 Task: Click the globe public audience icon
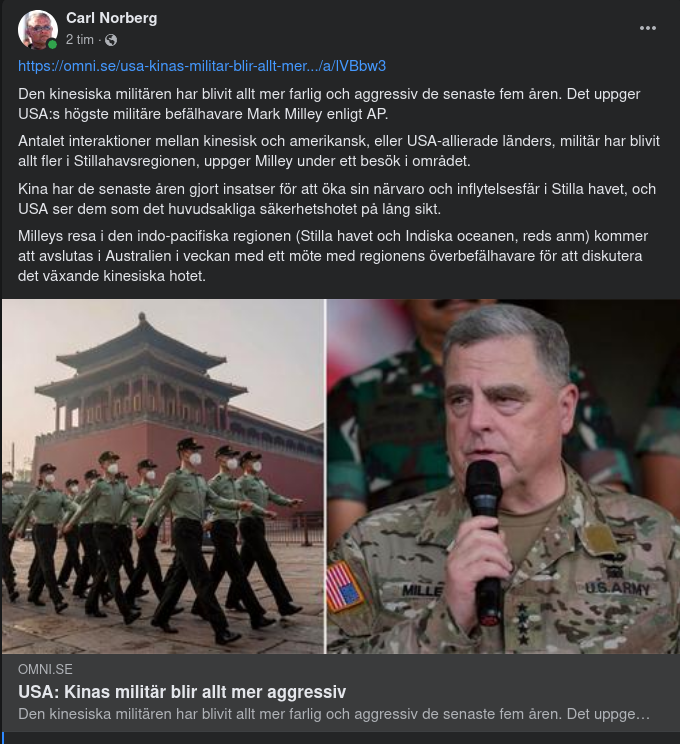[111, 40]
